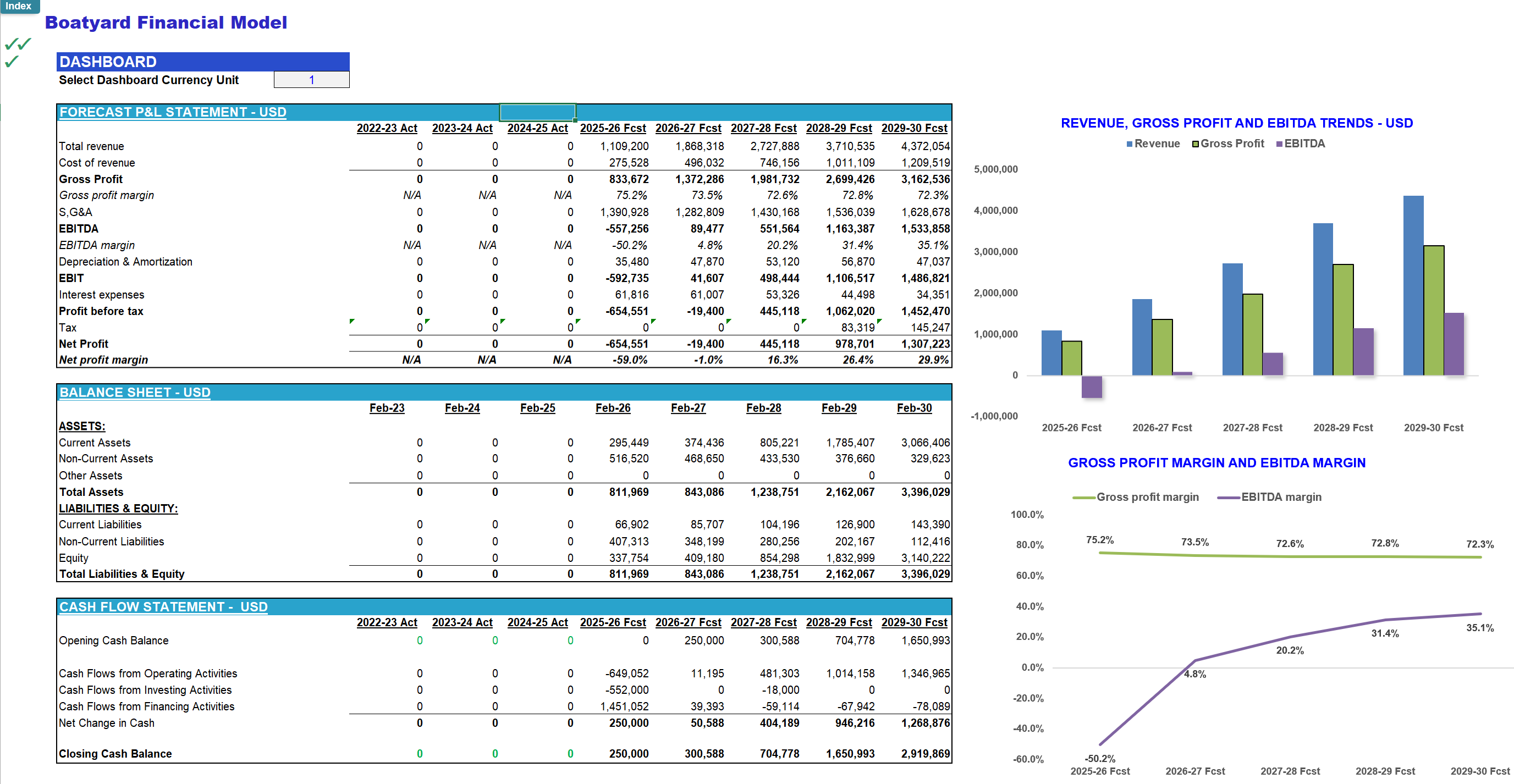The image size is (1514, 784).
Task: Click the 75.2% data label on margin chart
Action: 1099,540
